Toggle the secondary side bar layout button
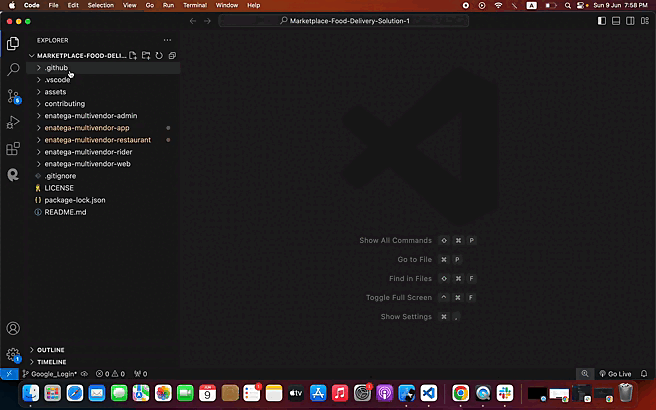Image resolution: width=656 pixels, height=410 pixels. (632, 20)
